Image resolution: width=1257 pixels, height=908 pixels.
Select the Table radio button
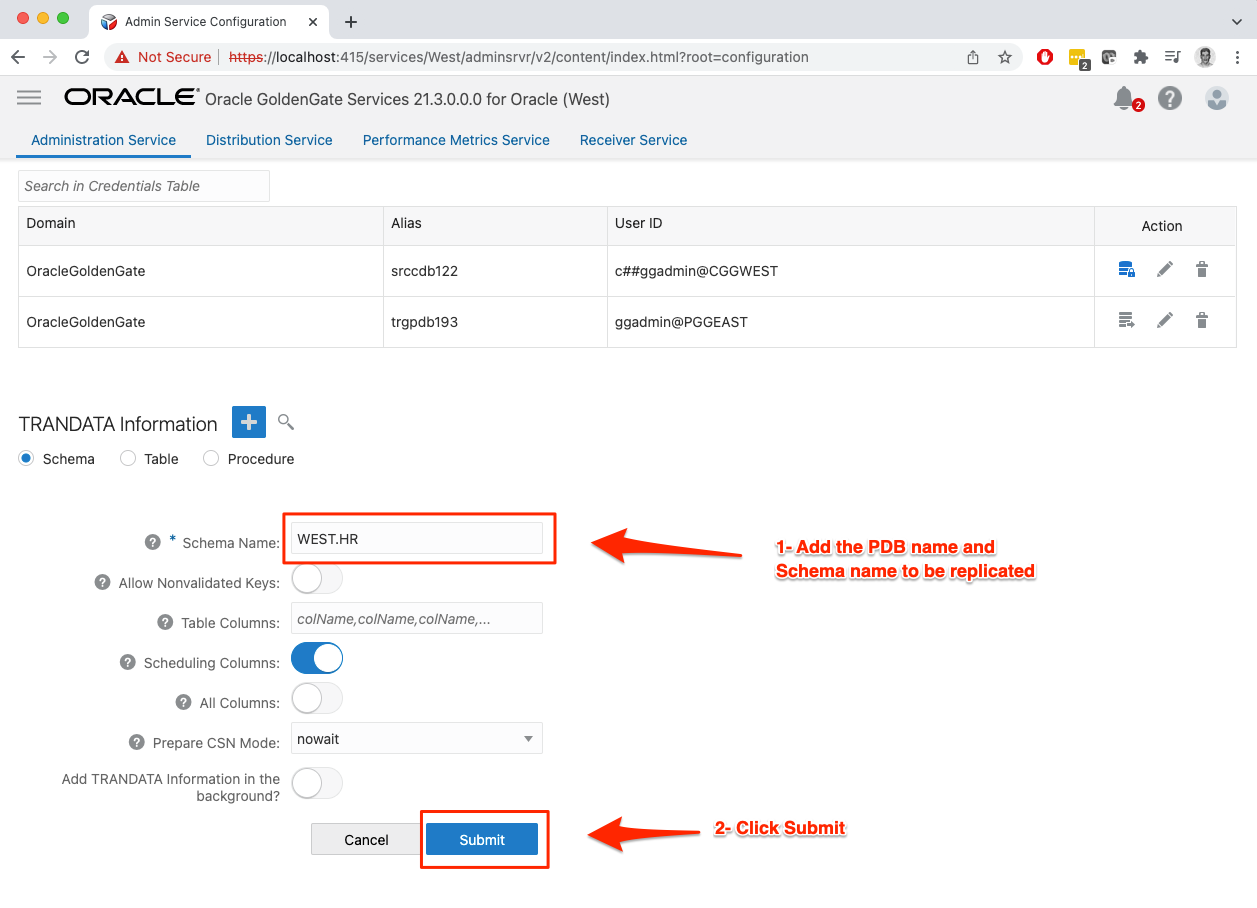pos(128,459)
